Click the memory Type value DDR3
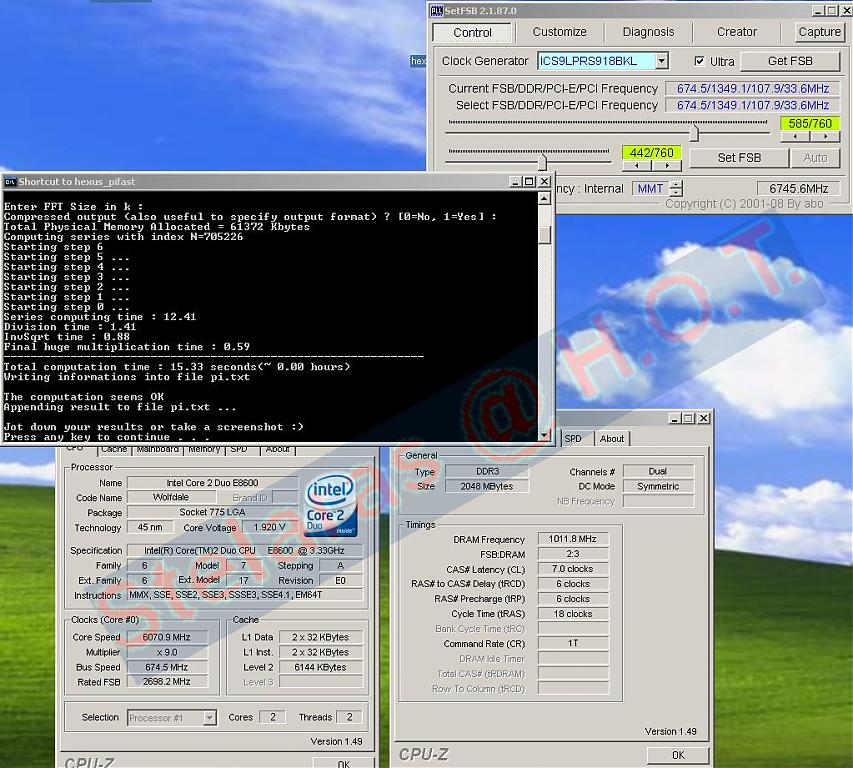 pos(487,471)
